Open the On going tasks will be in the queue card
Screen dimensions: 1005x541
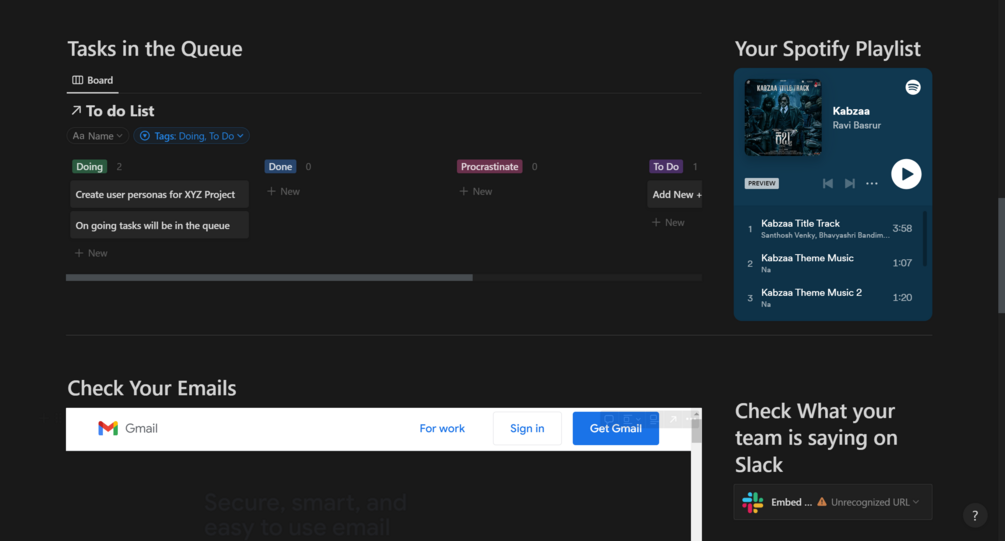point(159,225)
